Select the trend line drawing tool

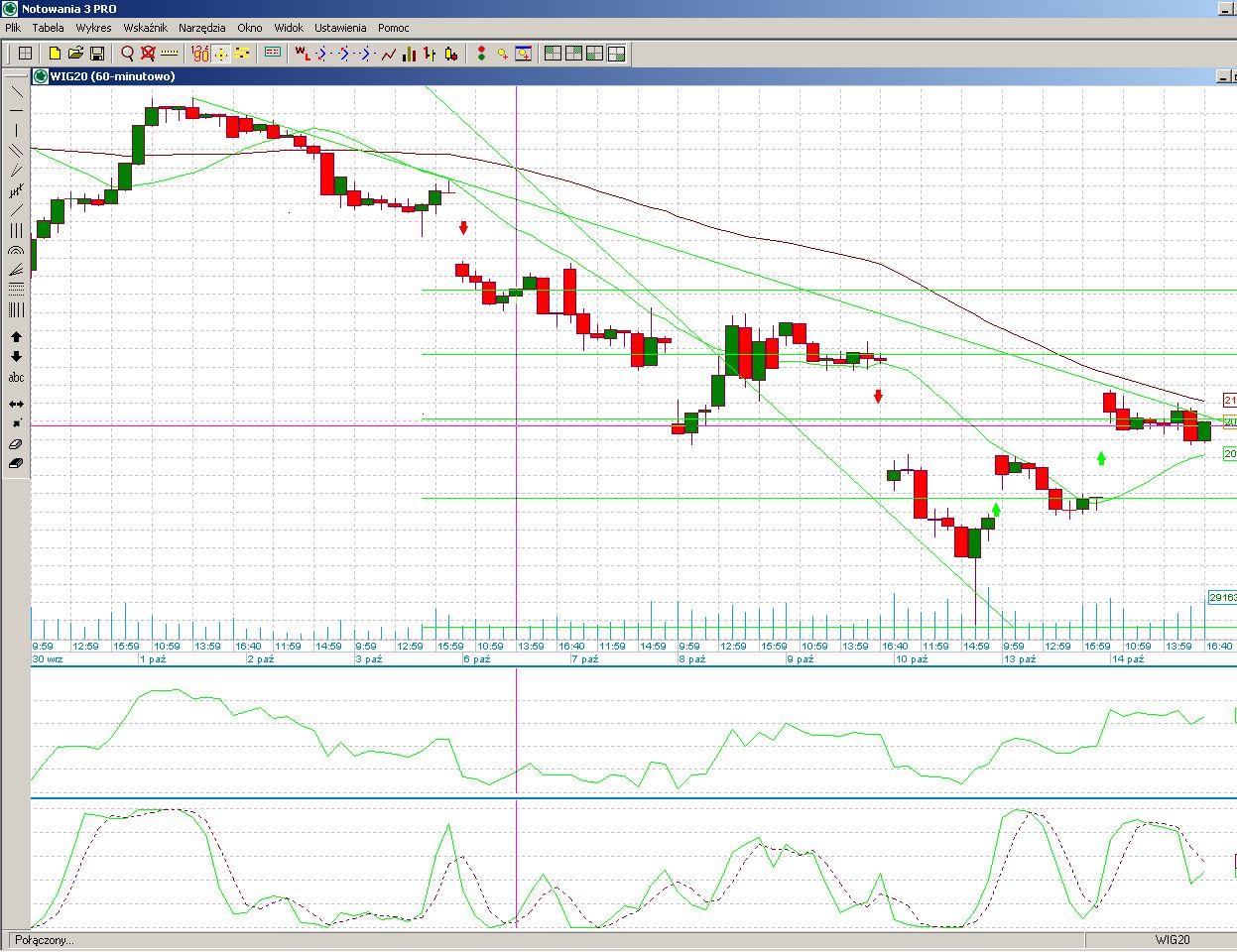coord(16,91)
